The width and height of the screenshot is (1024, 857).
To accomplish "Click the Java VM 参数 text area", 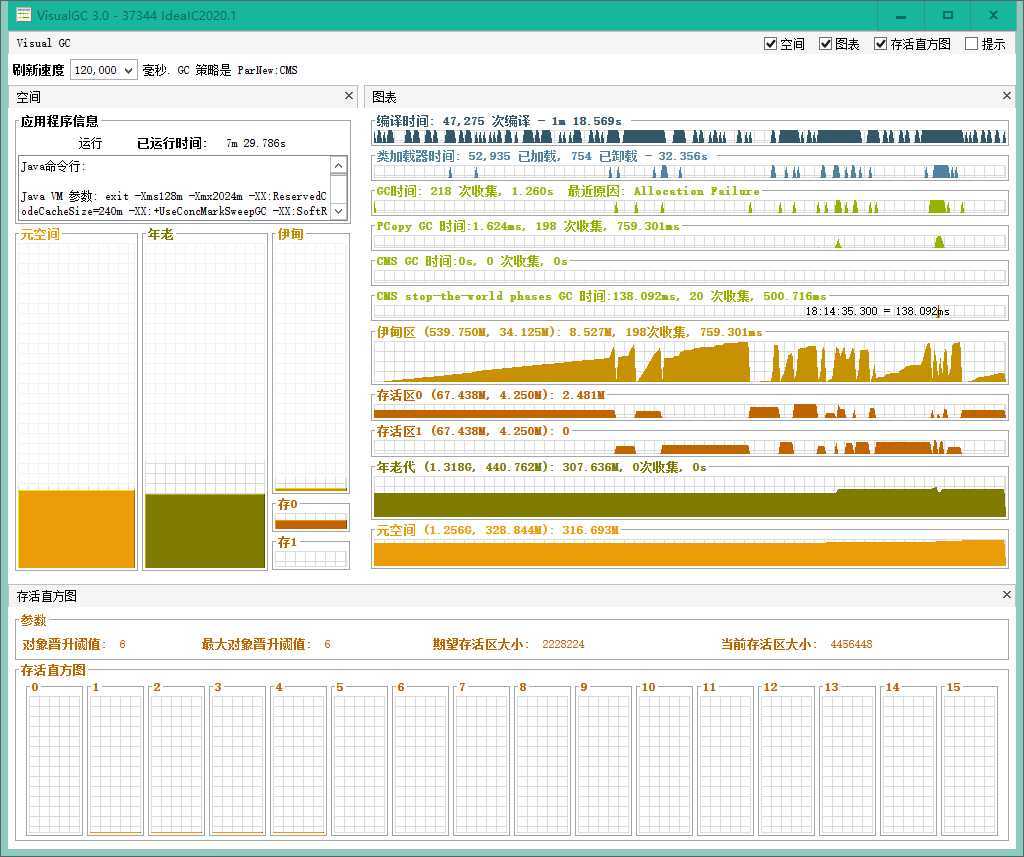I will point(174,188).
